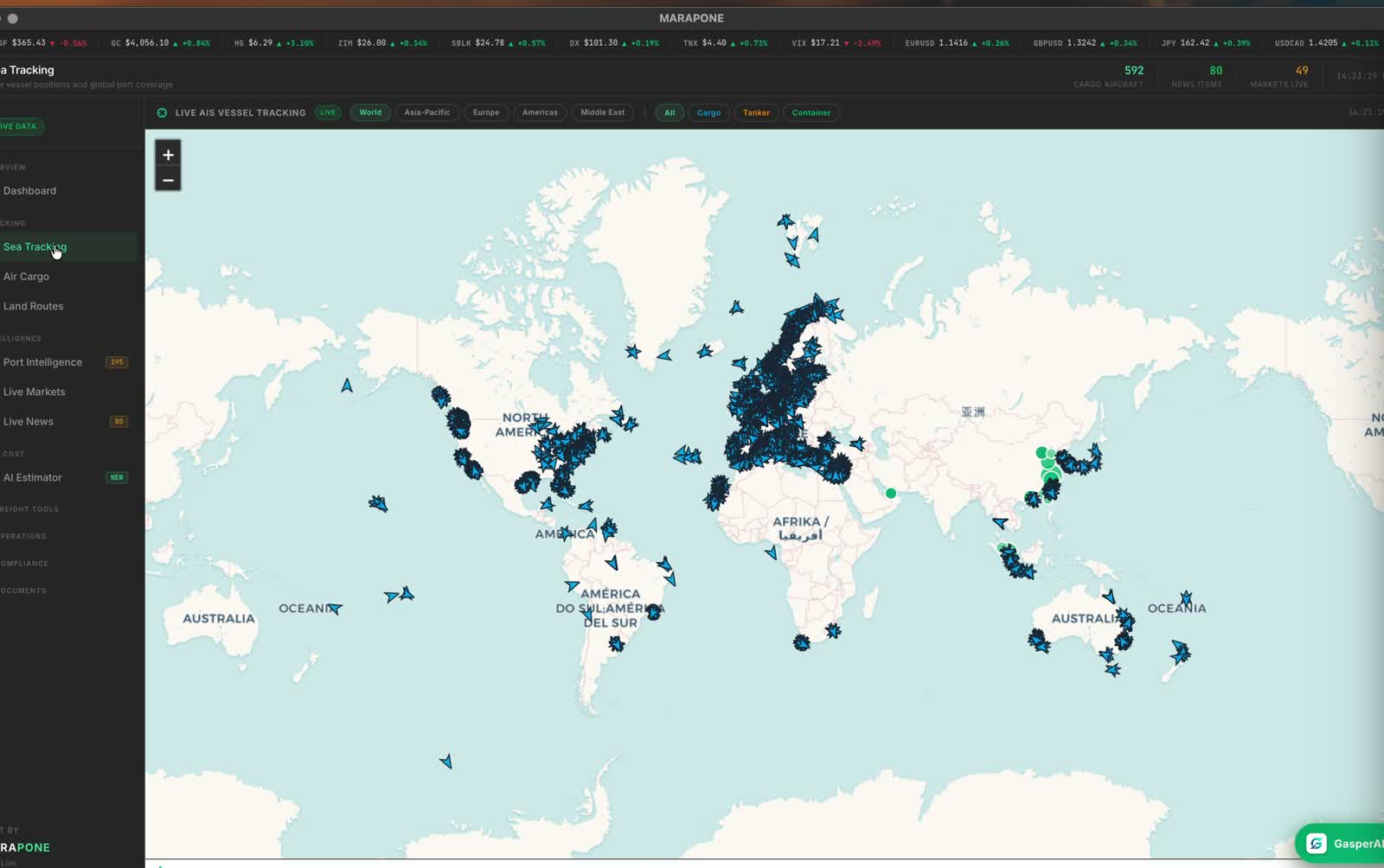Open the Land Routes page
The image size is (1384, 868).
pos(68,306)
